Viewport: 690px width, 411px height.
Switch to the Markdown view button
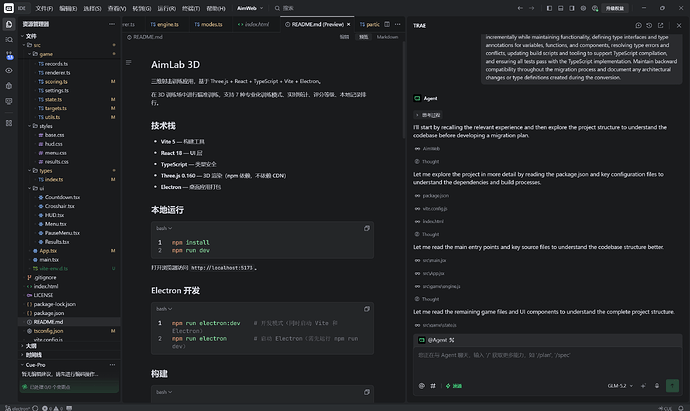(387, 37)
